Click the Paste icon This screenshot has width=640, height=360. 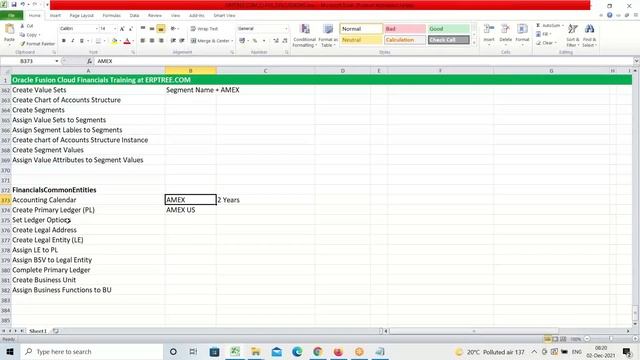point(9,29)
